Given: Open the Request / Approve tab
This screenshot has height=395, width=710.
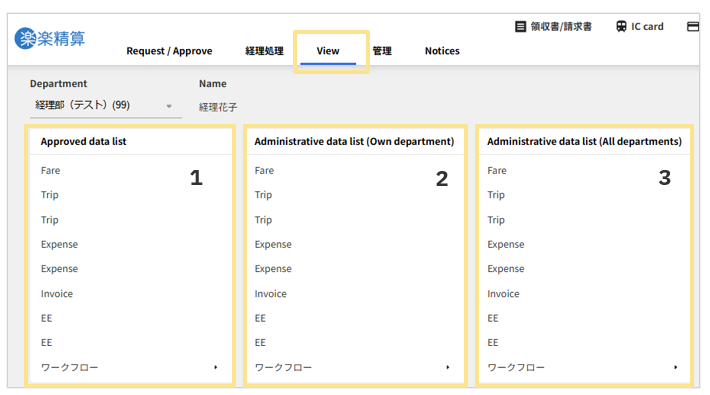Looking at the screenshot, I should coord(169,51).
